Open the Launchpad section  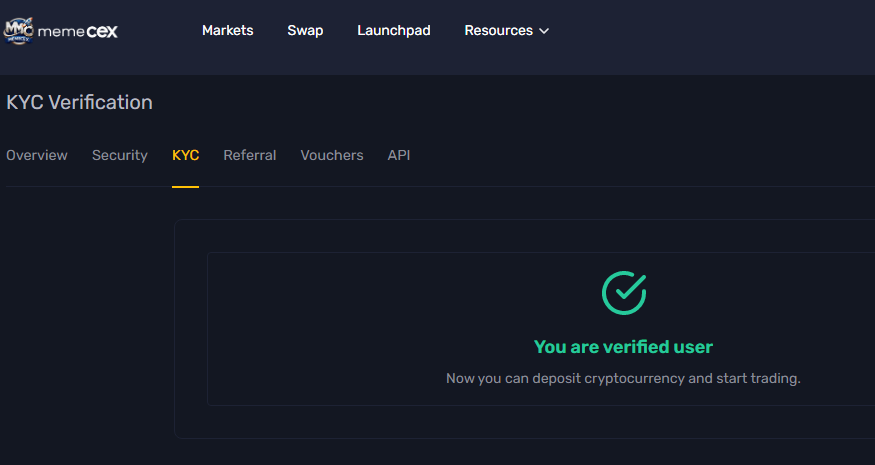[x=394, y=31]
